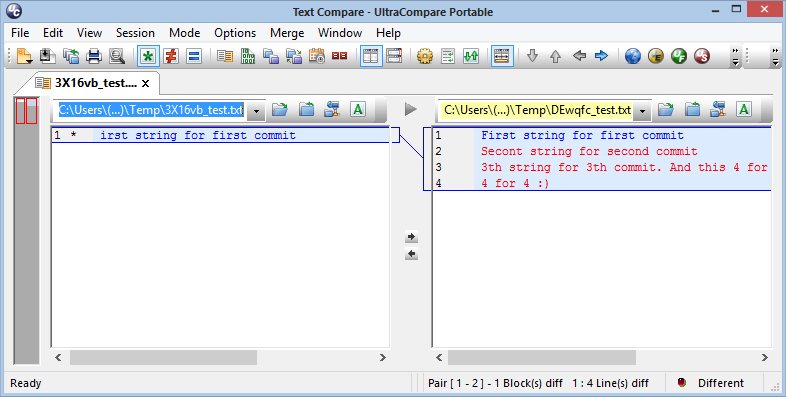786x397 pixels.
Task: Click the reload files toolbar icon
Action: coord(71,56)
